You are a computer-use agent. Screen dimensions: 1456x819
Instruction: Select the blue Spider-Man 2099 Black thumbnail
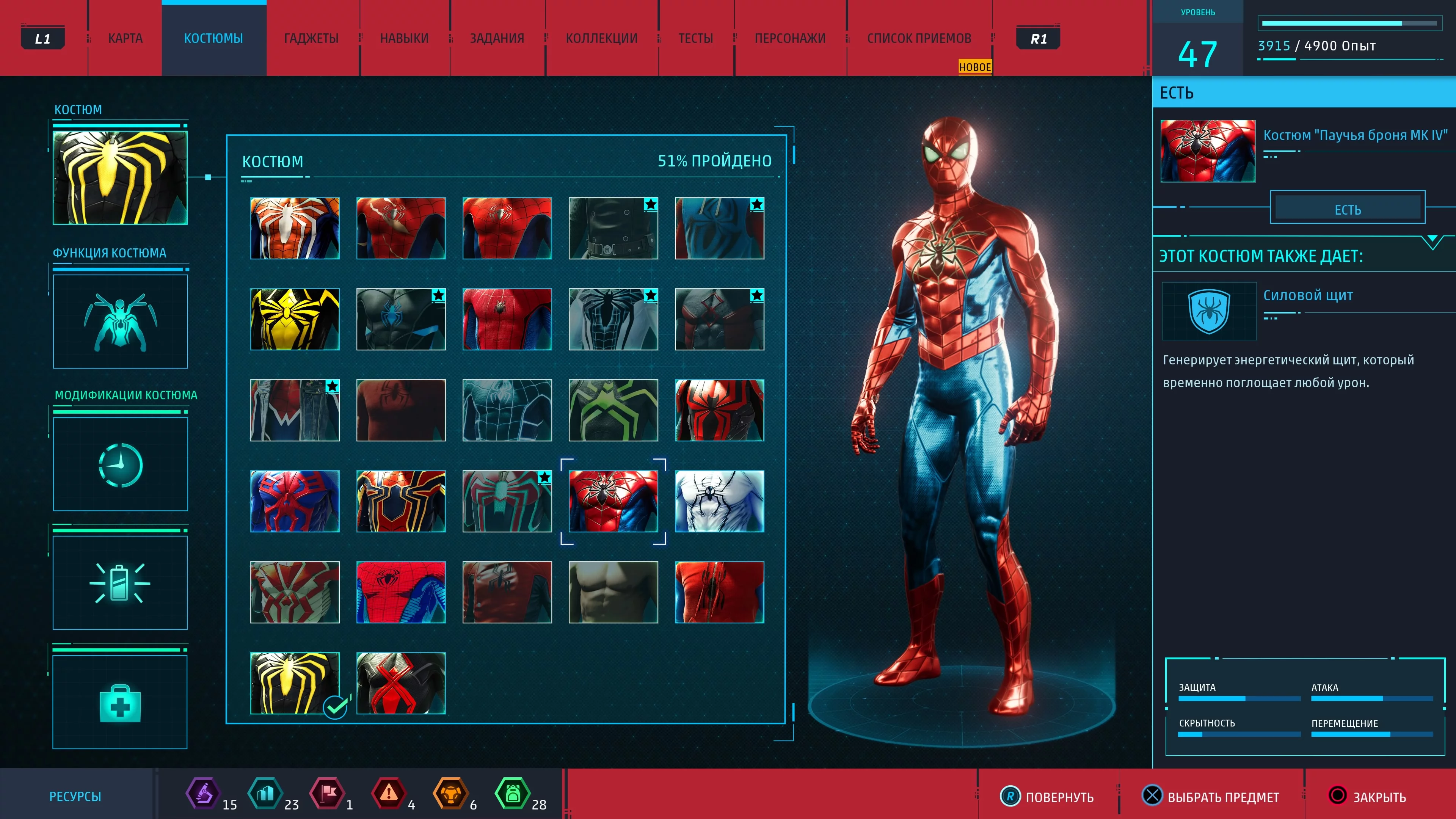click(x=295, y=501)
